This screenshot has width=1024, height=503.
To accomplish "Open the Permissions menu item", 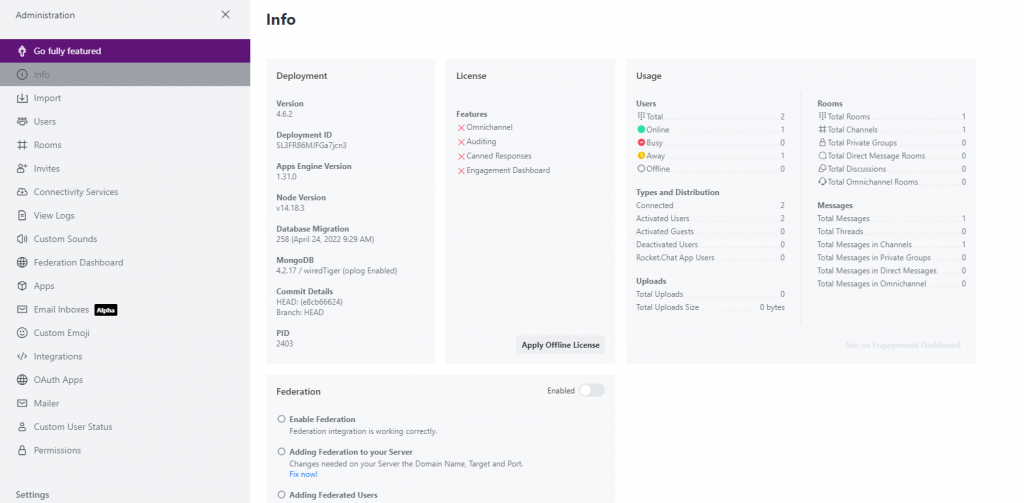I will (57, 450).
